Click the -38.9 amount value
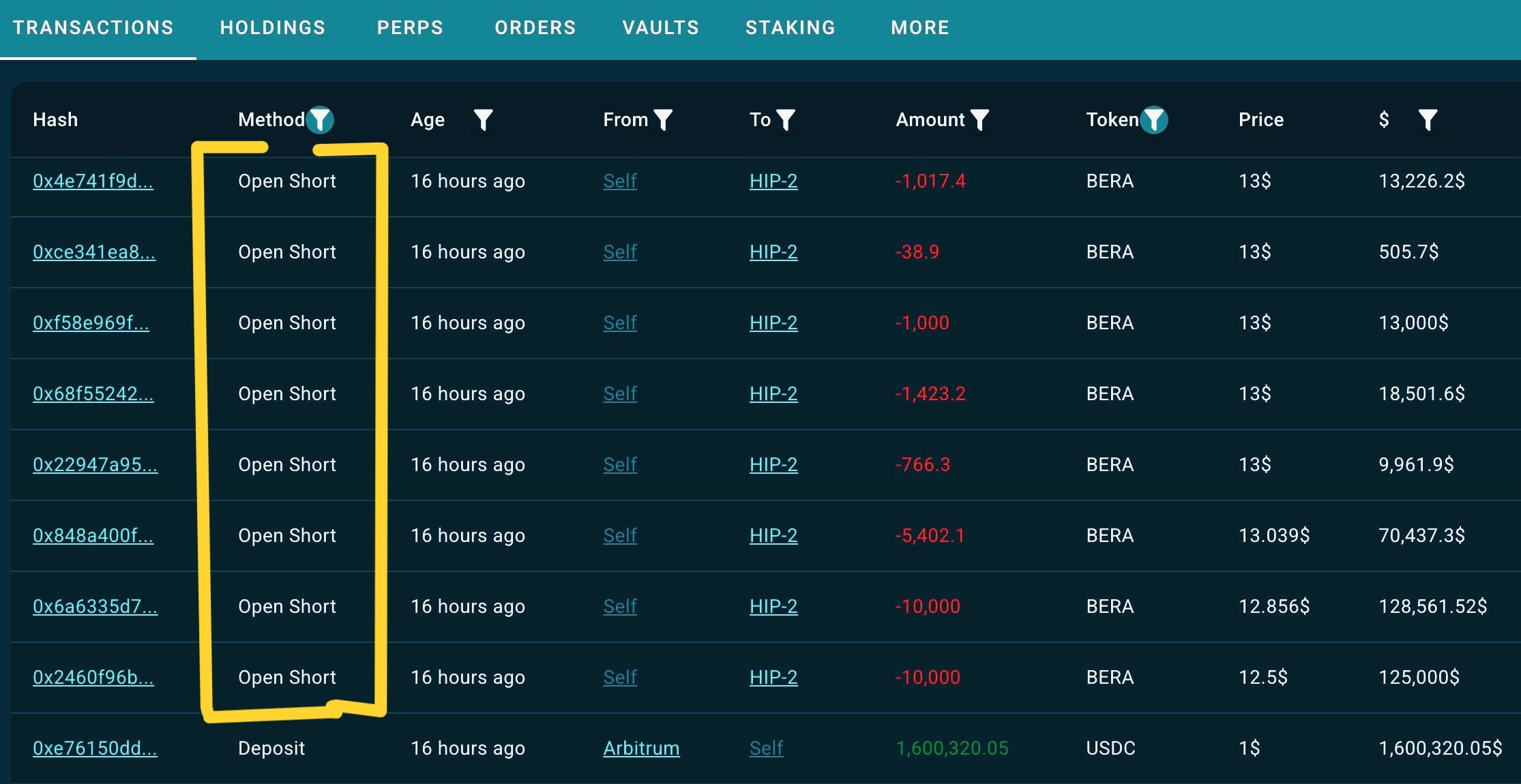Viewport: 1521px width, 784px height. pyautogui.click(x=917, y=252)
